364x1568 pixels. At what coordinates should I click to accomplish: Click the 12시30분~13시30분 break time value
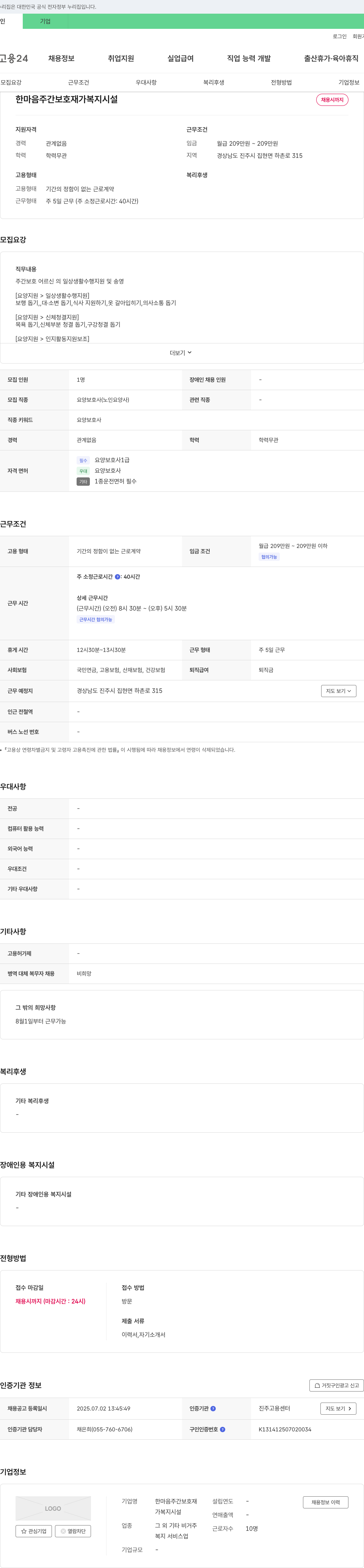coord(101,650)
